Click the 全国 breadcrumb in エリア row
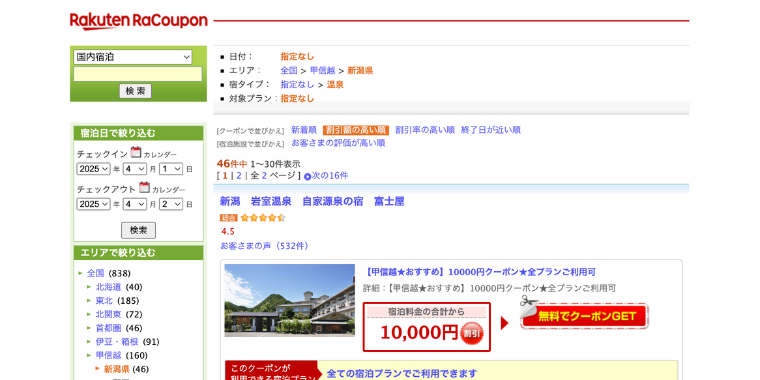Screen dimensions: 760x380 289,71
